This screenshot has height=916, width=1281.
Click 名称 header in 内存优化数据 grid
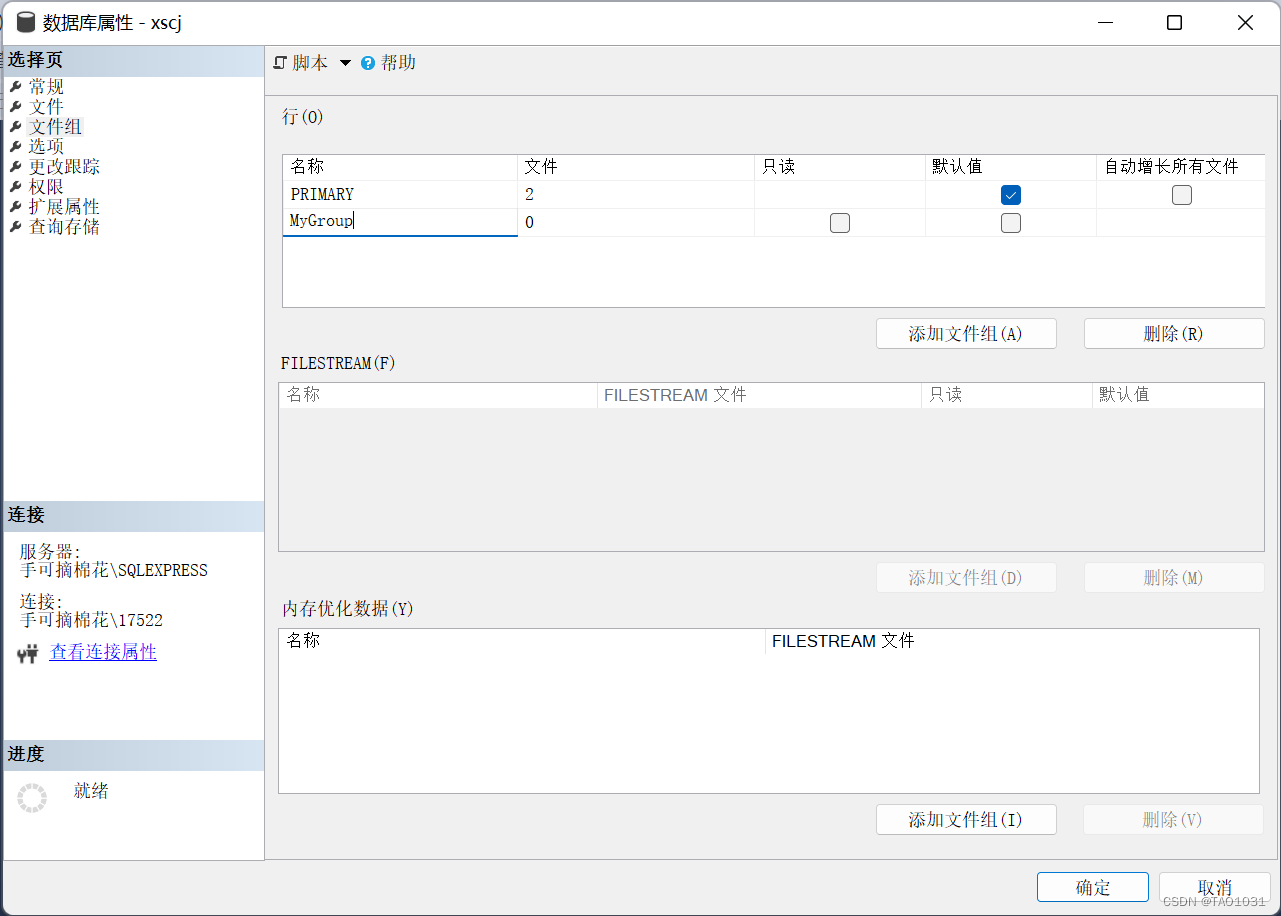click(522, 641)
